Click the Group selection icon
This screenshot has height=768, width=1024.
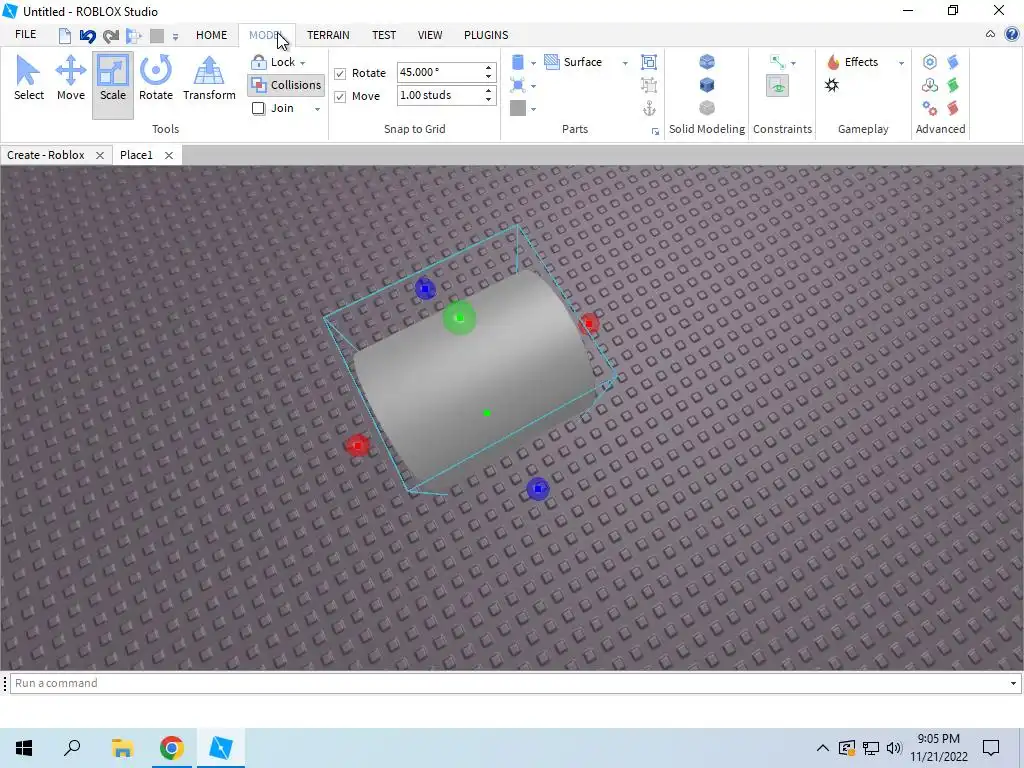(648, 62)
